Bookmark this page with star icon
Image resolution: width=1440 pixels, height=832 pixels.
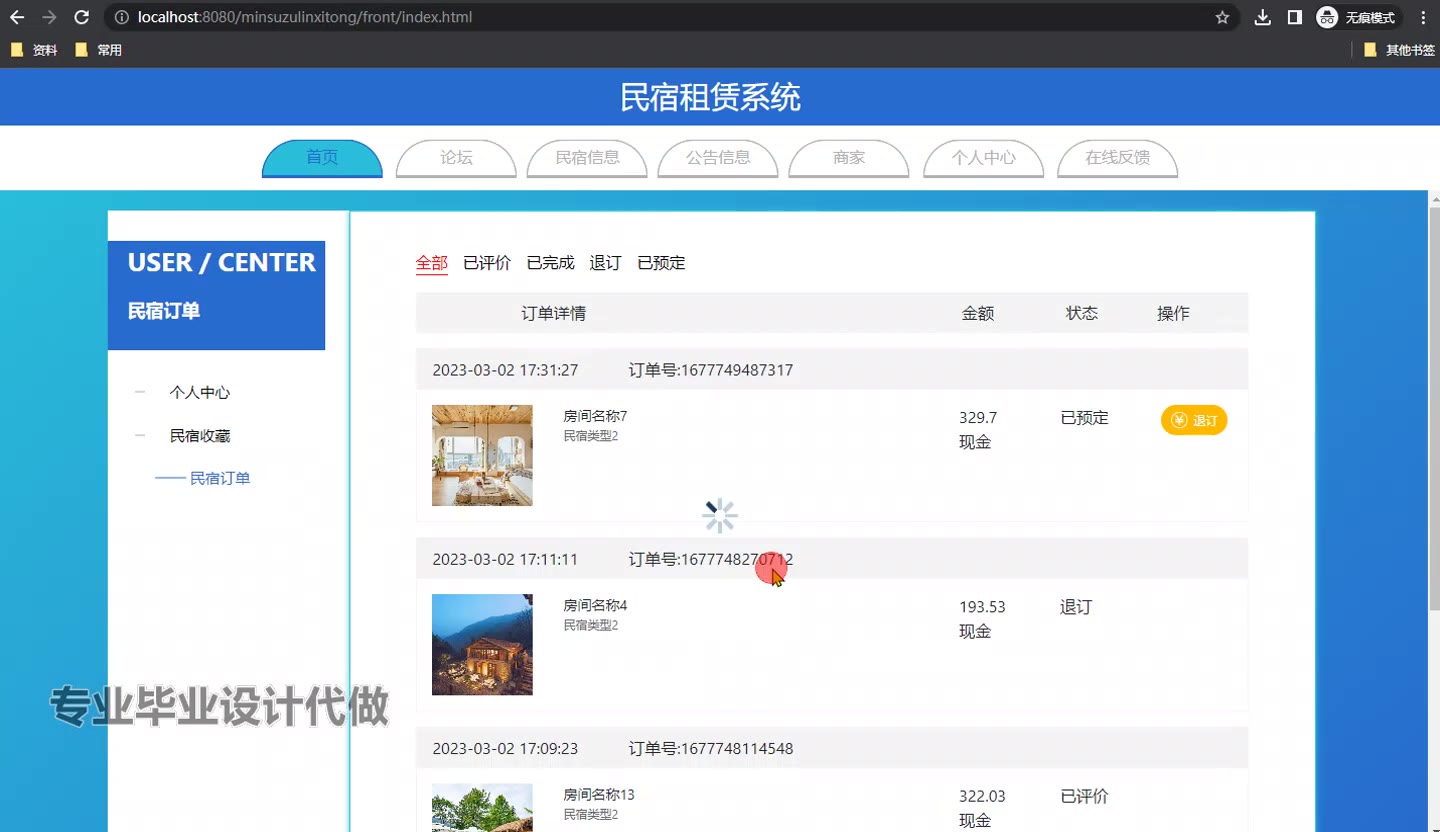1222,17
